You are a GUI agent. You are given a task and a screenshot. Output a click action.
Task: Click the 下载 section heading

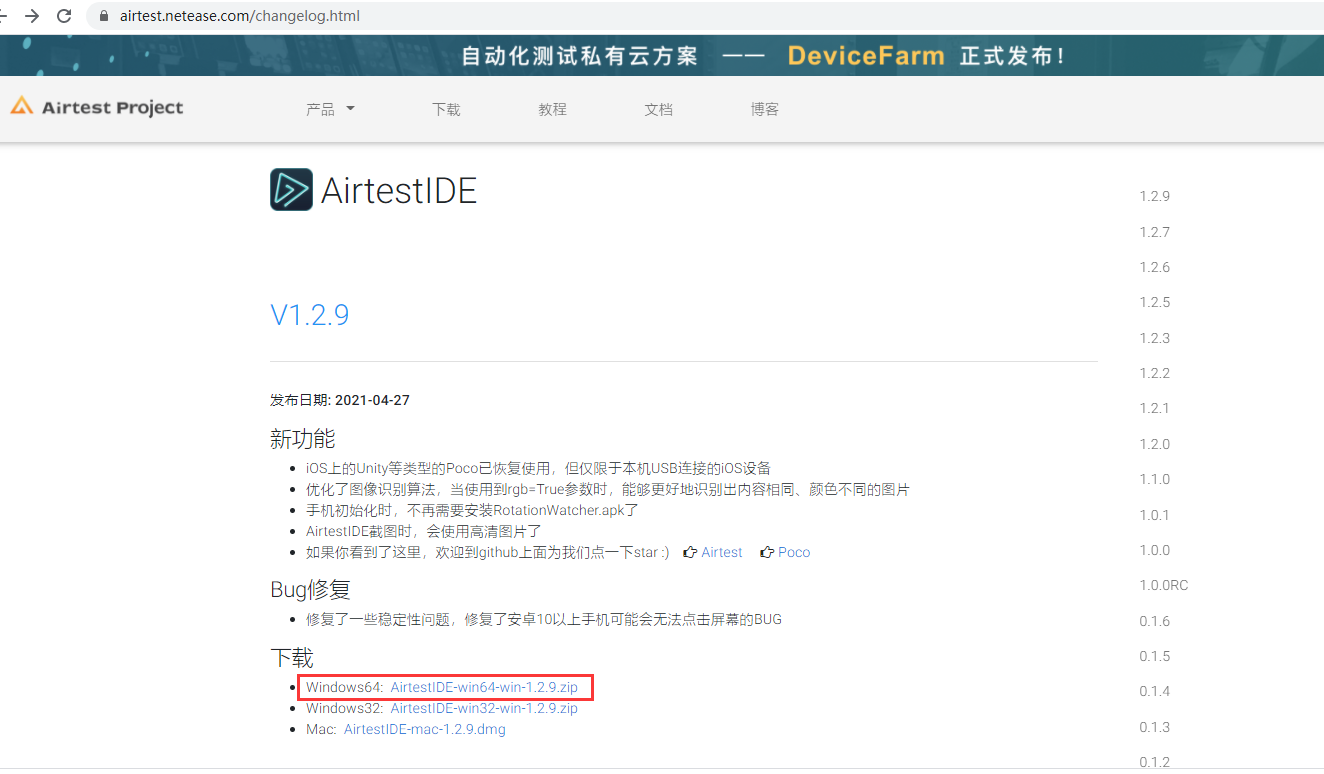coord(292,657)
